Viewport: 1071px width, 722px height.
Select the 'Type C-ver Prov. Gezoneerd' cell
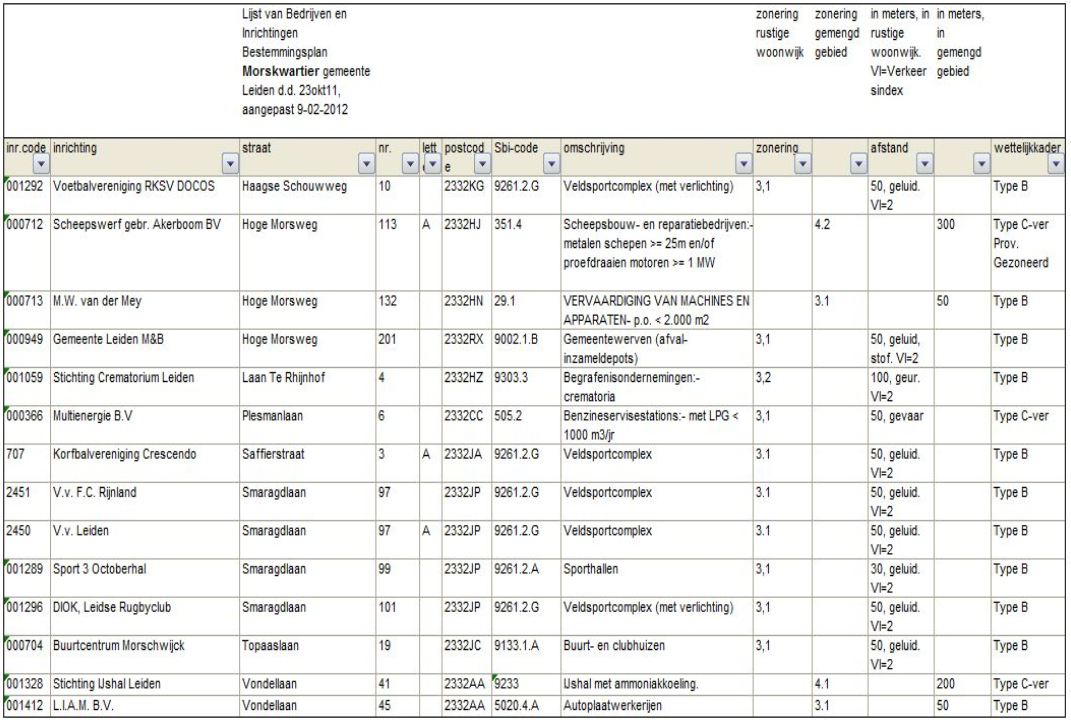coord(1028,252)
